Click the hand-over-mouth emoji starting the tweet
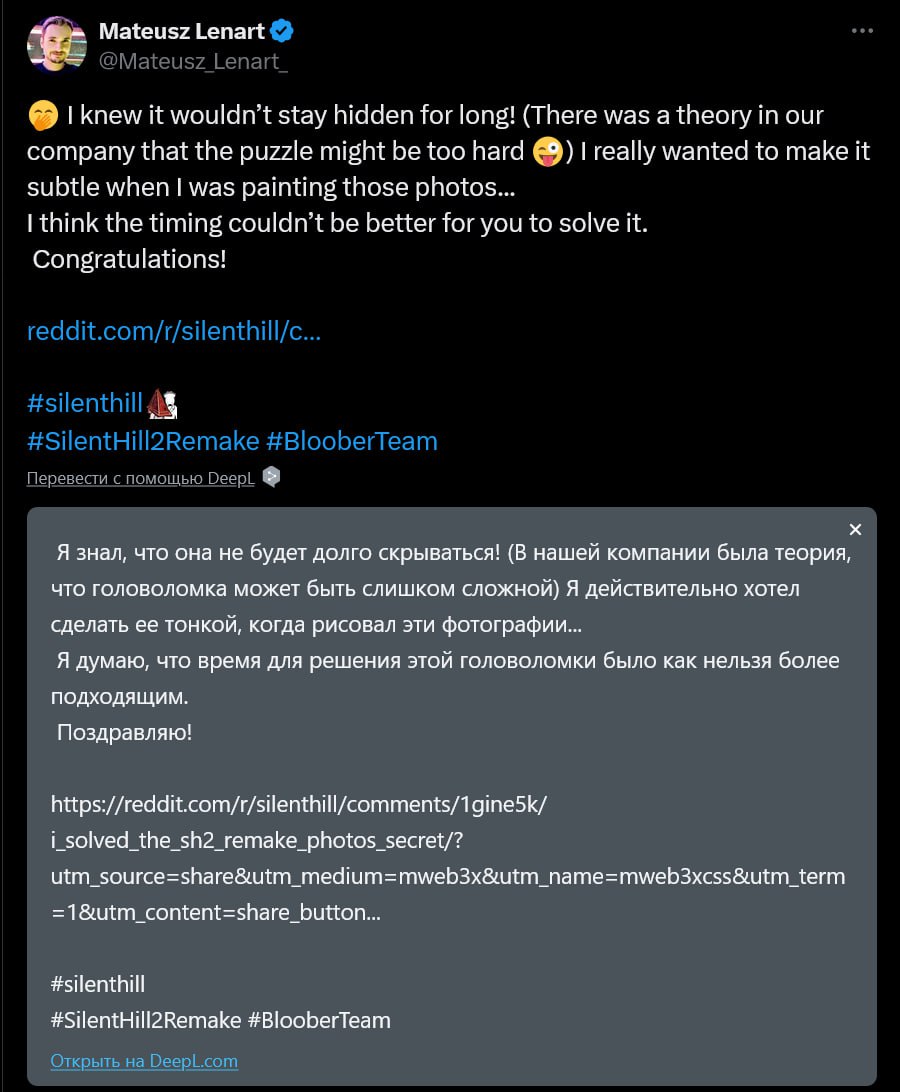Image resolution: width=900 pixels, height=1092 pixels. click(41, 116)
